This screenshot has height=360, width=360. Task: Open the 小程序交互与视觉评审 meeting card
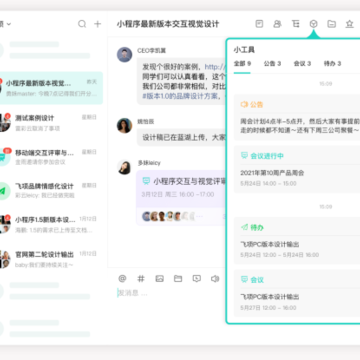click(181, 198)
